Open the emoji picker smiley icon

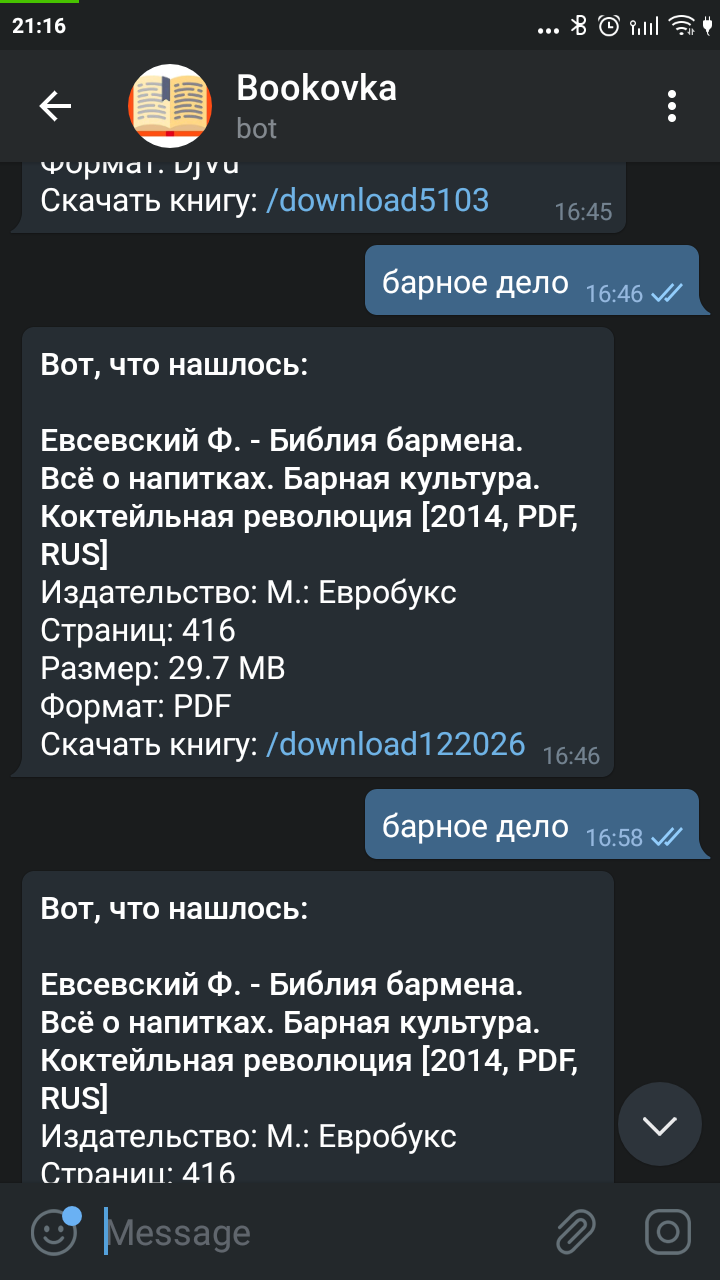tap(54, 1231)
